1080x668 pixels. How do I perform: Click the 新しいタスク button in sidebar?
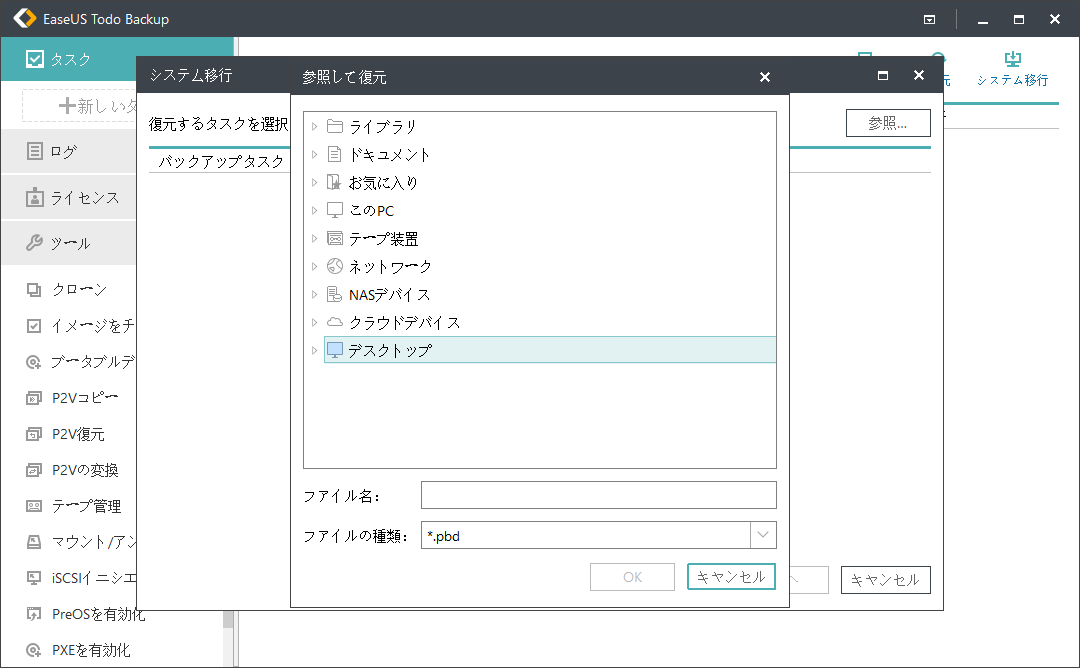coord(80,106)
